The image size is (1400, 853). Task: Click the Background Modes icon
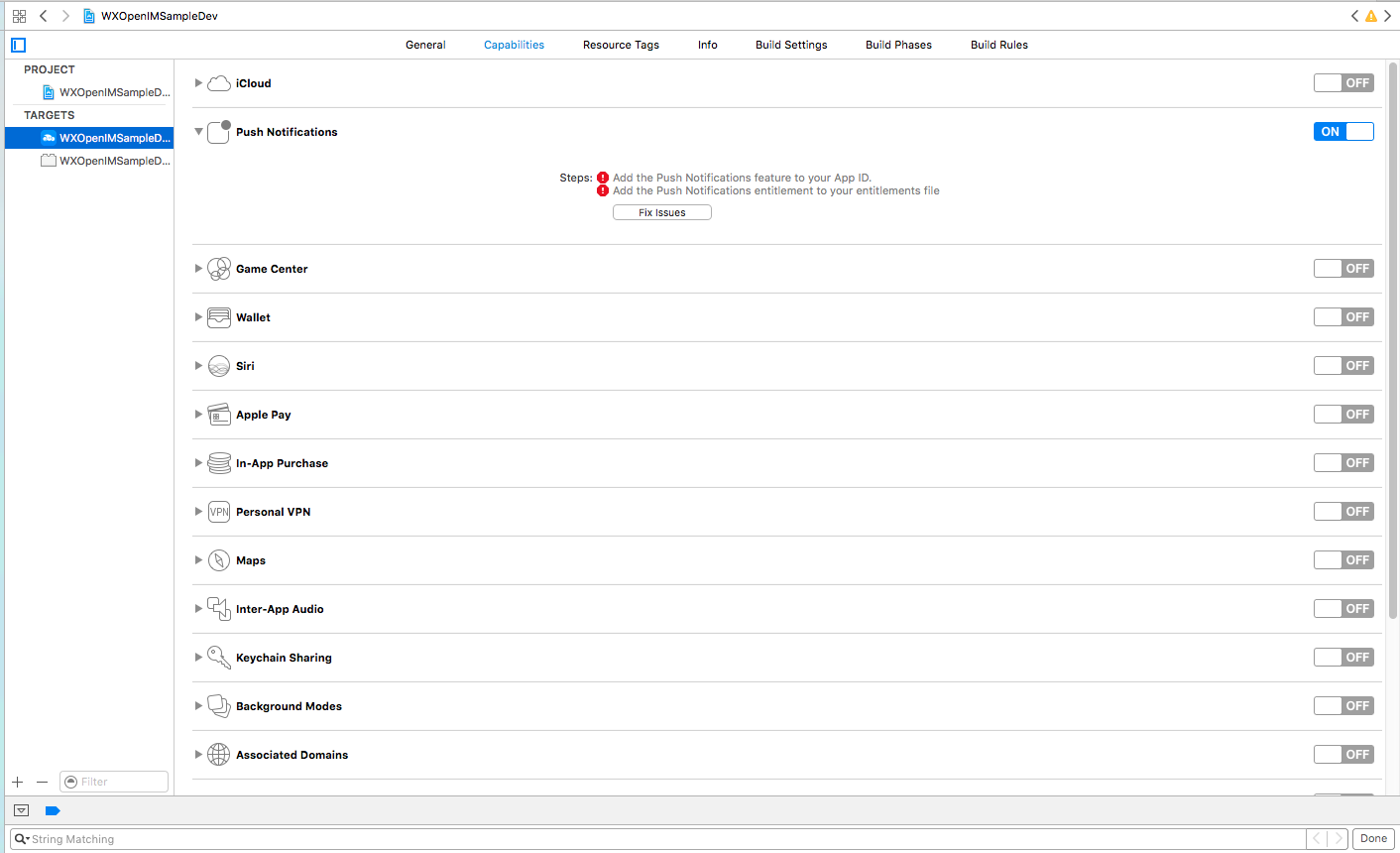coord(219,706)
